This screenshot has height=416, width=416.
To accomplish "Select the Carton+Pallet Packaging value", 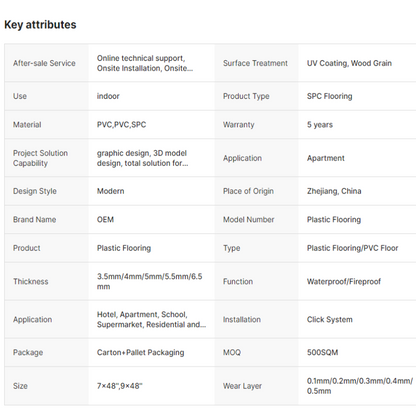I will pos(140,352).
